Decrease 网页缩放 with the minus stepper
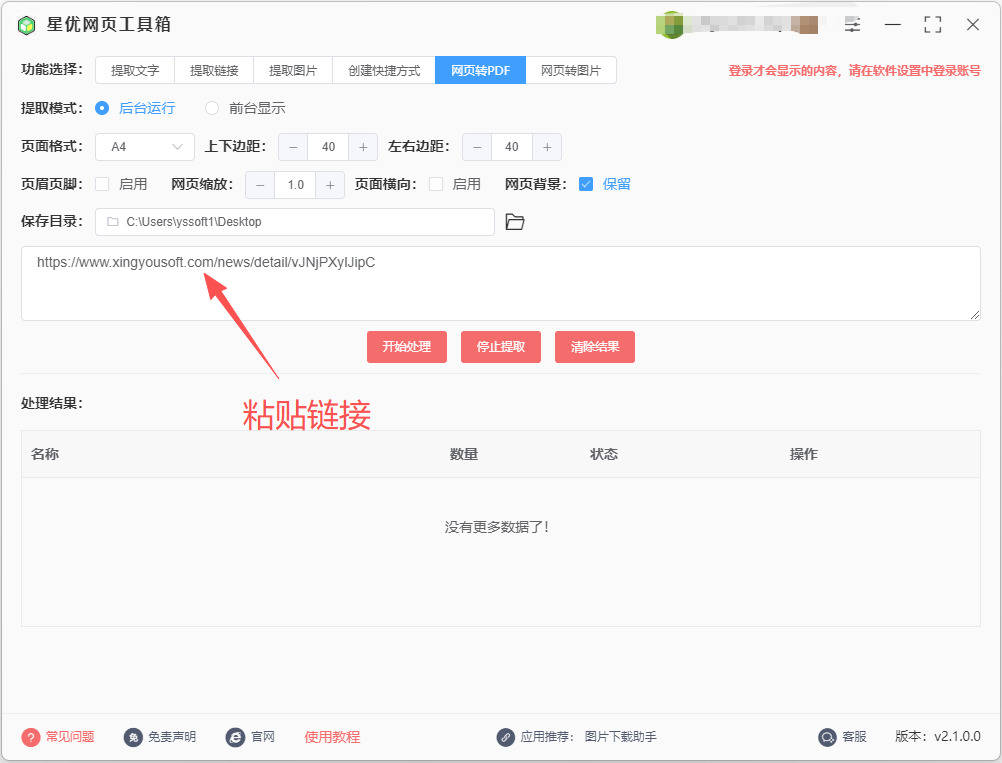 tap(260, 184)
